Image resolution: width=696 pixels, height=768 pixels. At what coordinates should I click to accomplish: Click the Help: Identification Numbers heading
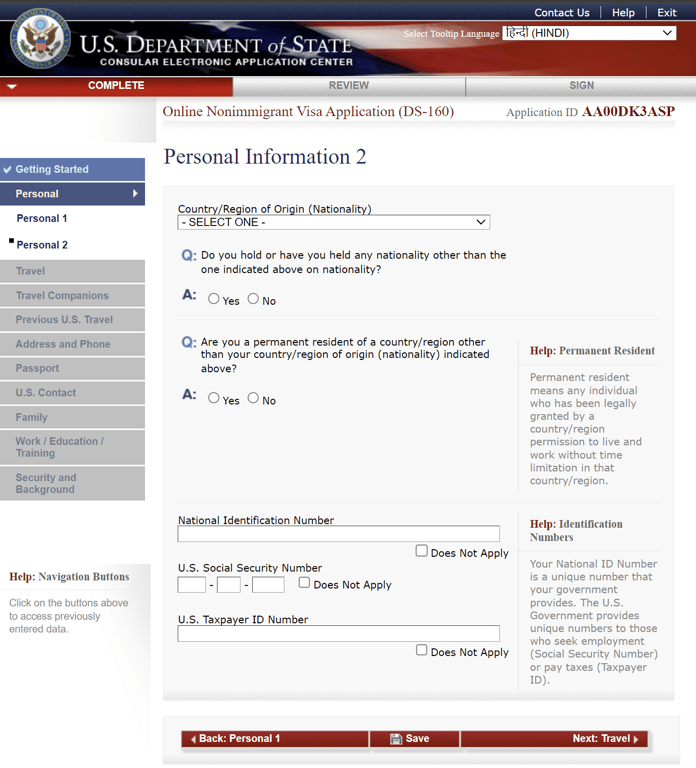(576, 530)
